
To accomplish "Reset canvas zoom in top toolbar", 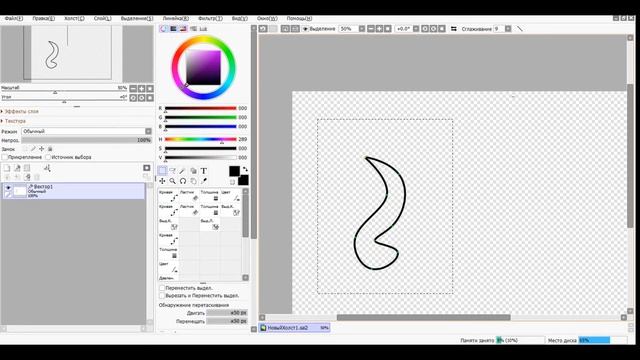I will 388,29.
